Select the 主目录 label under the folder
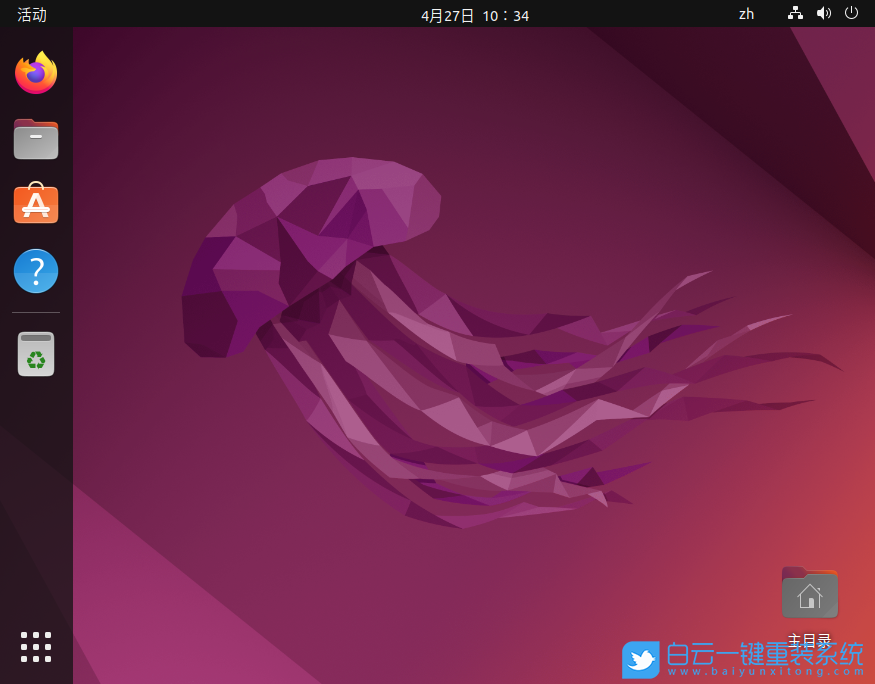875x684 pixels. 809,639
